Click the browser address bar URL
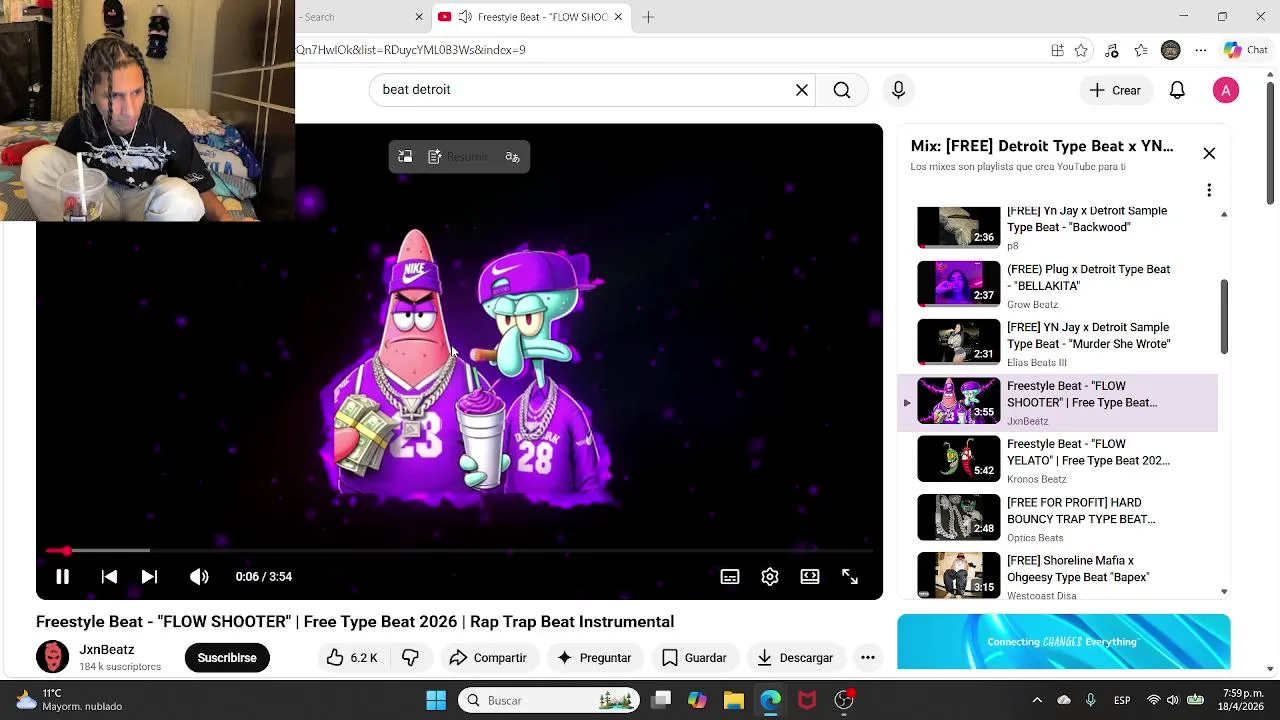This screenshot has width=1280, height=720. pos(410,50)
